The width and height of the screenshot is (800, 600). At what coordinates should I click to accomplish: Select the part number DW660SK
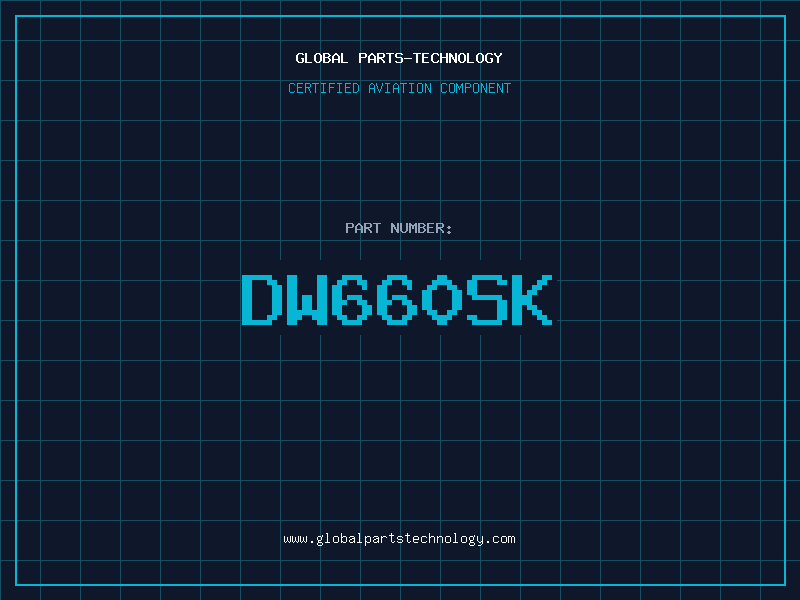tap(397, 300)
